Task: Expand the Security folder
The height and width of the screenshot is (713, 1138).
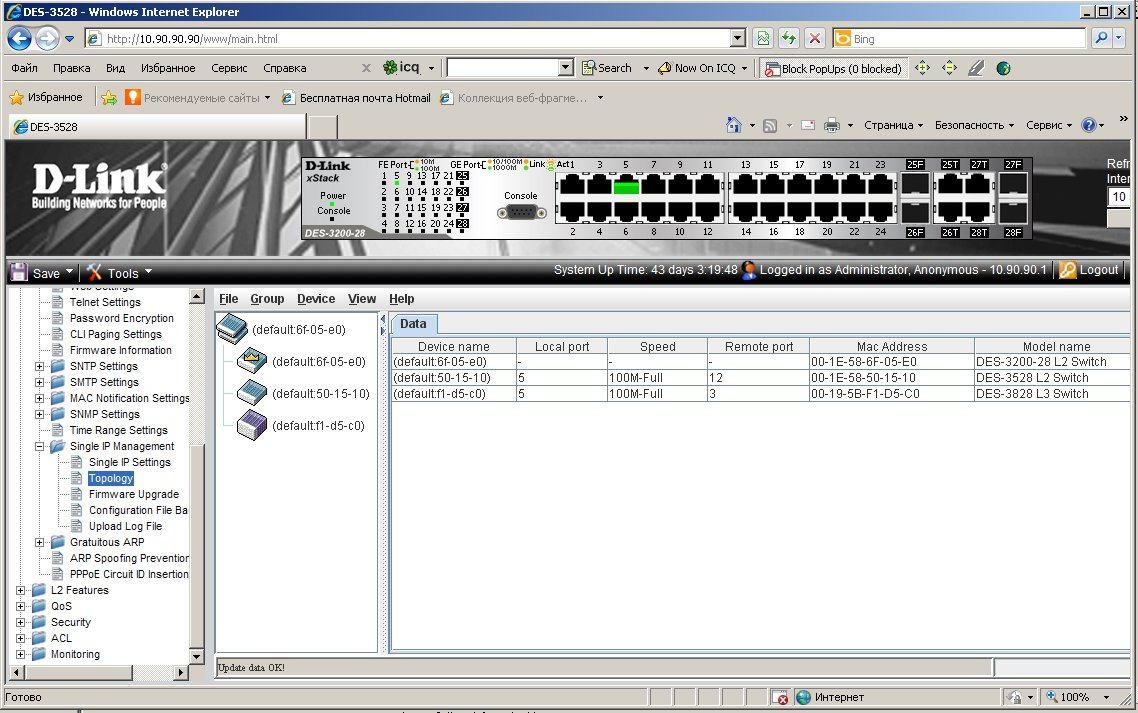Action: click(21, 622)
